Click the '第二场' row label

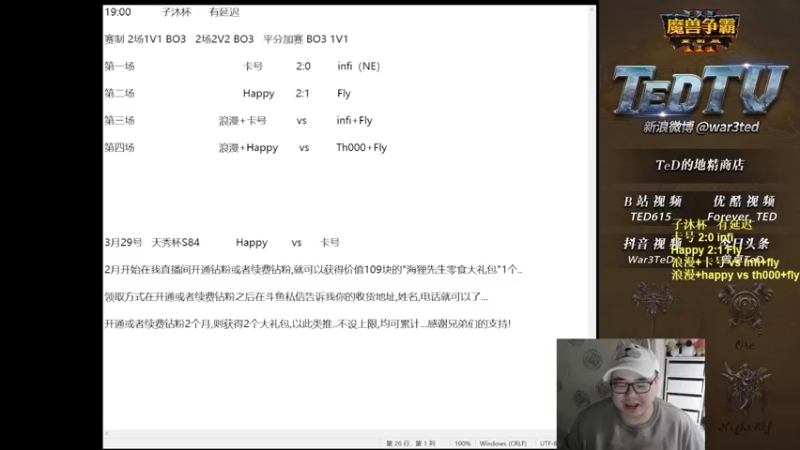pyautogui.click(x=119, y=93)
